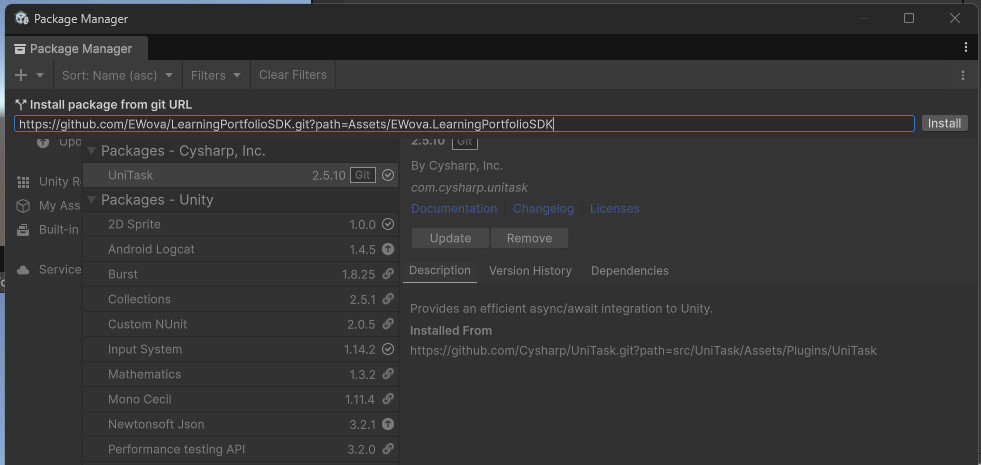Click link icon on Performance testing API row
Image resolution: width=981 pixels, height=465 pixels.
tap(388, 449)
